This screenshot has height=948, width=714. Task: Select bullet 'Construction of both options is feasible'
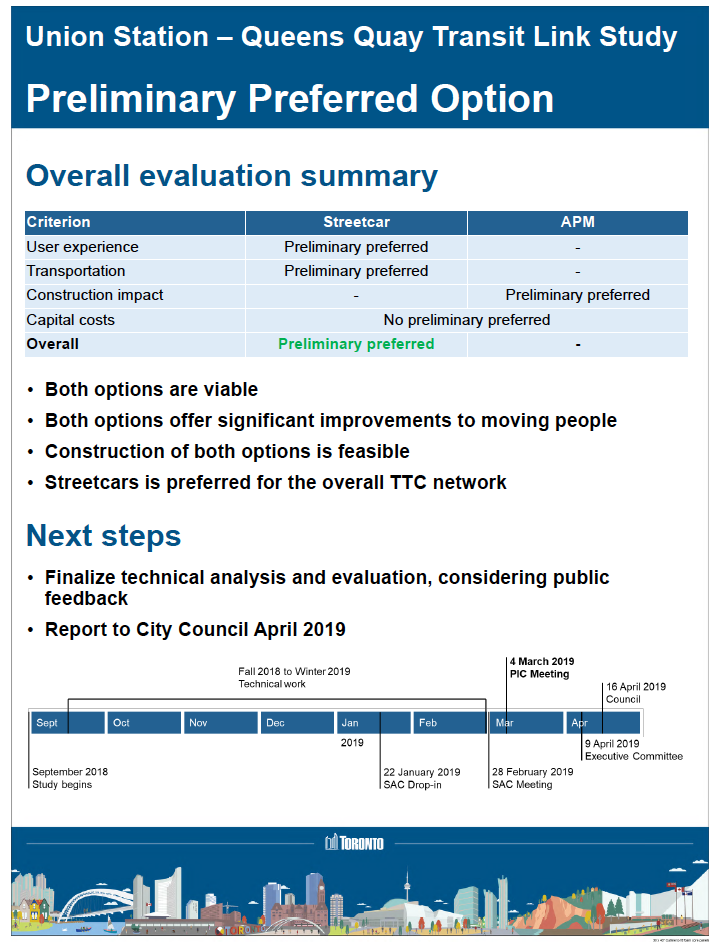pyautogui.click(x=227, y=452)
